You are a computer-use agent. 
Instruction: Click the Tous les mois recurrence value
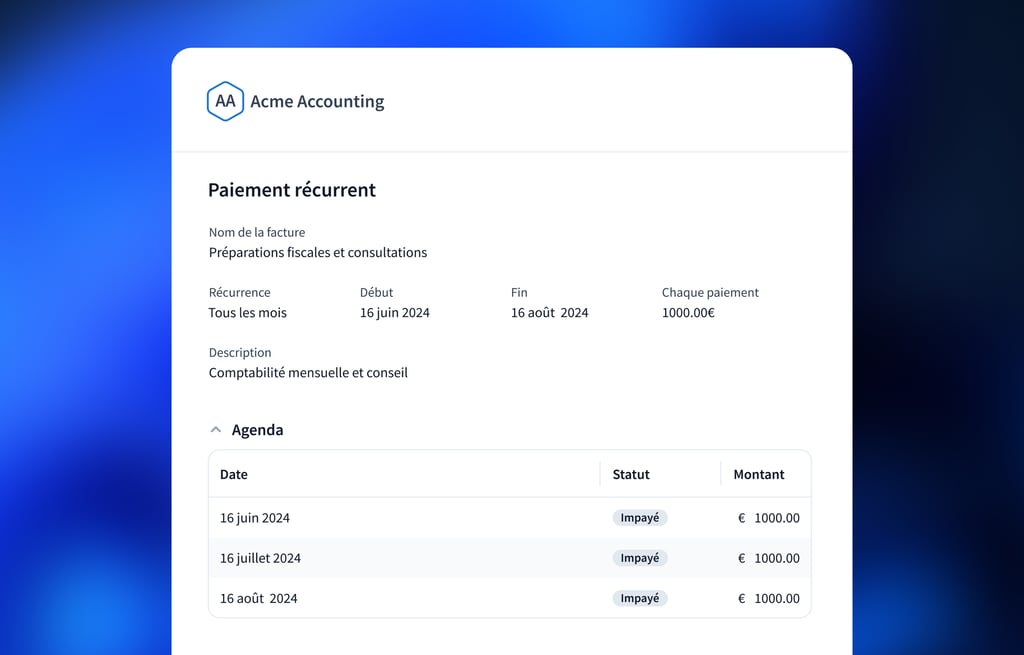click(x=248, y=313)
